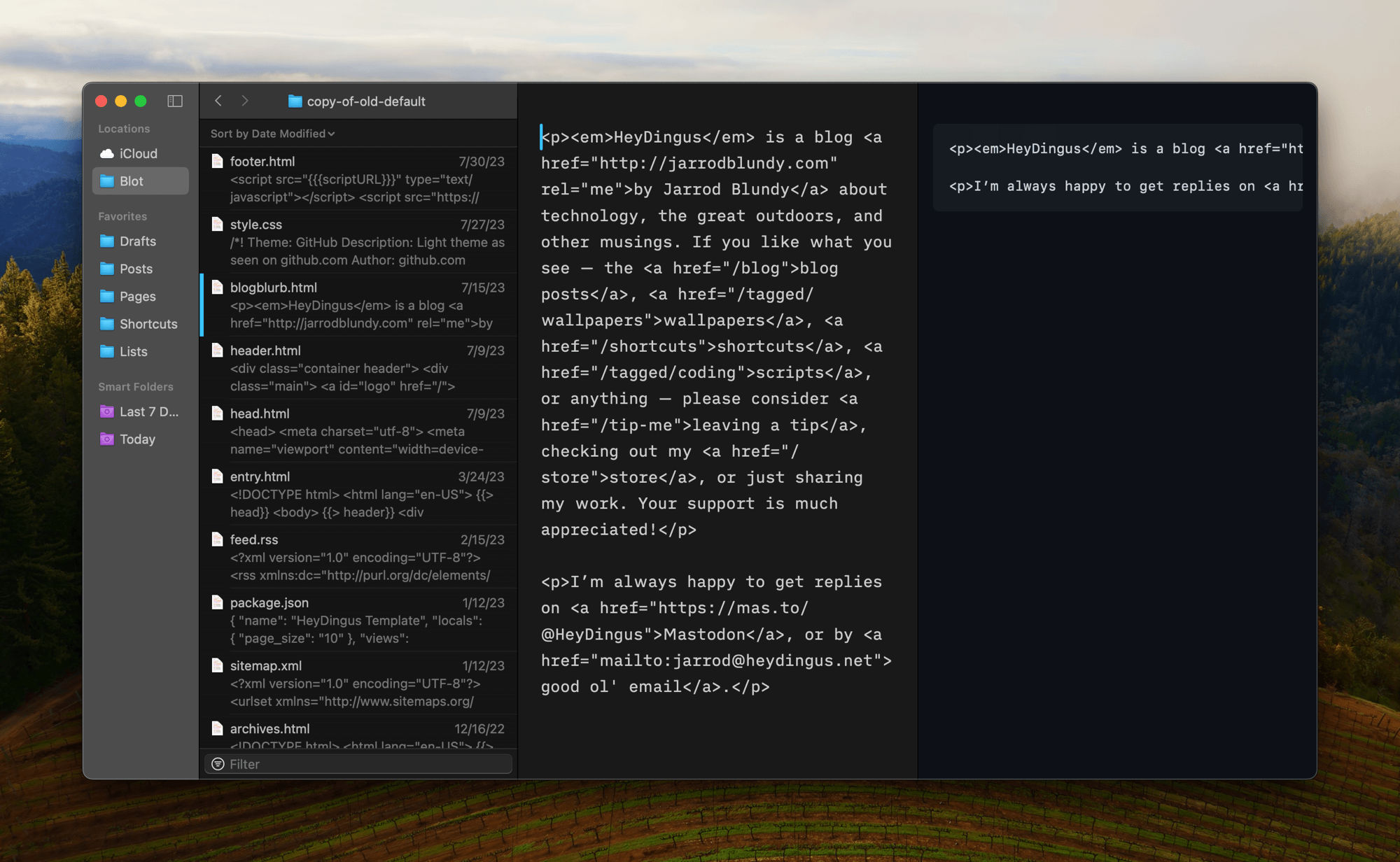Close the window with the red button
The height and width of the screenshot is (862, 1400).
(101, 101)
